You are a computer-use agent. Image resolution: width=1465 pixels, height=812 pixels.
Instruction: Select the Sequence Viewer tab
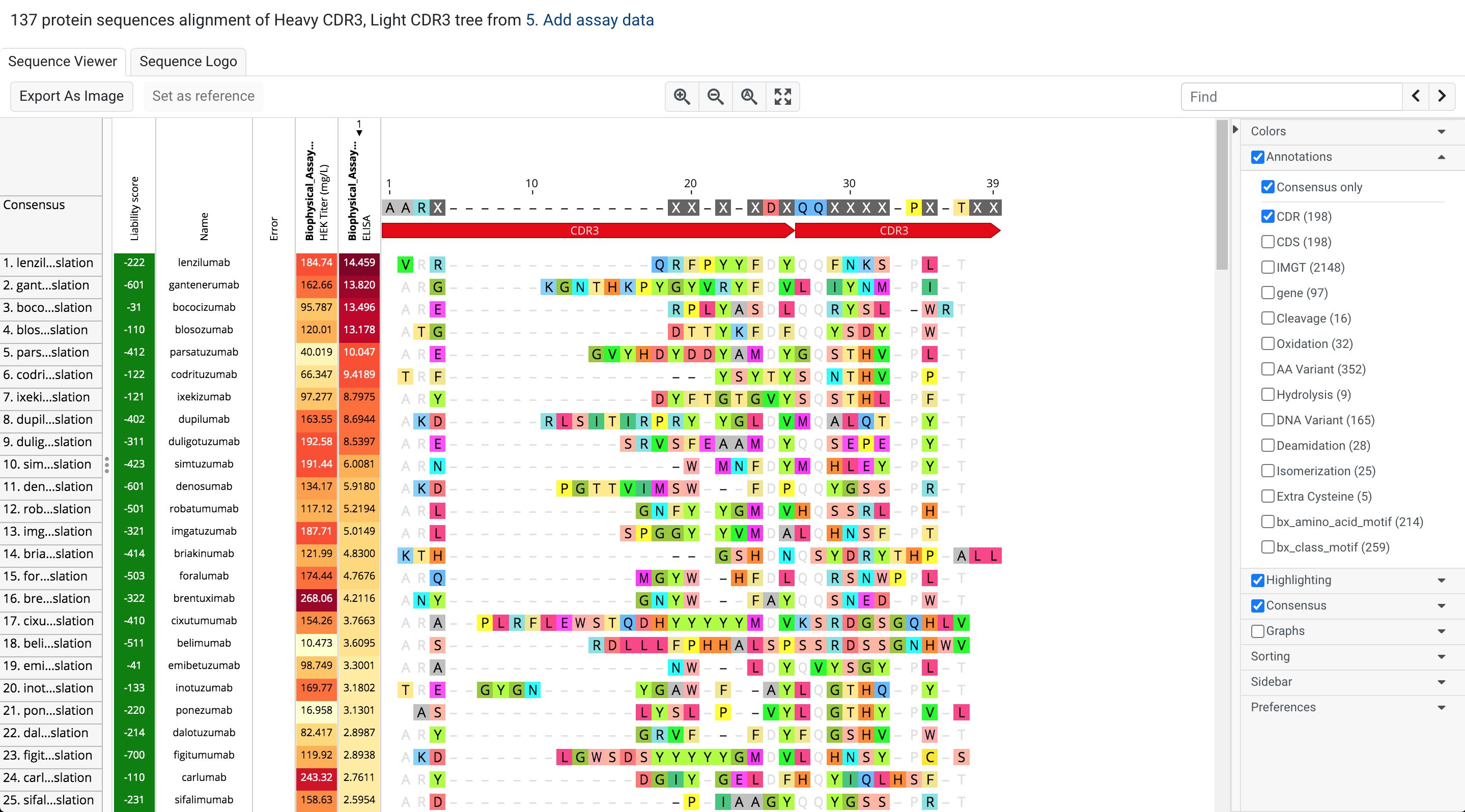[63, 62]
